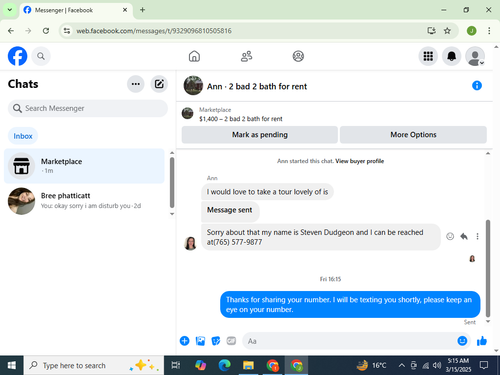Open Windows notification center
This screenshot has height=375, width=500.
click(x=484, y=365)
